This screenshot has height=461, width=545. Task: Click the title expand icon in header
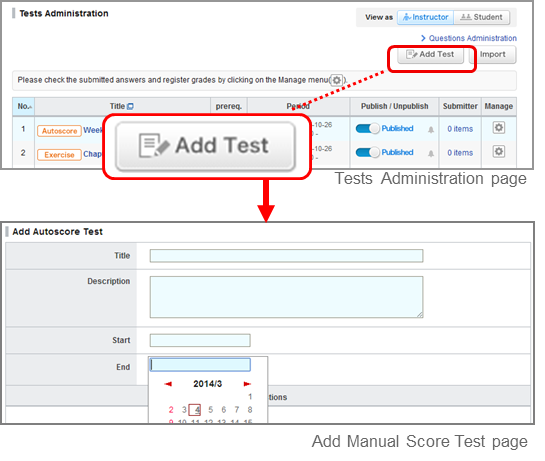point(130,106)
